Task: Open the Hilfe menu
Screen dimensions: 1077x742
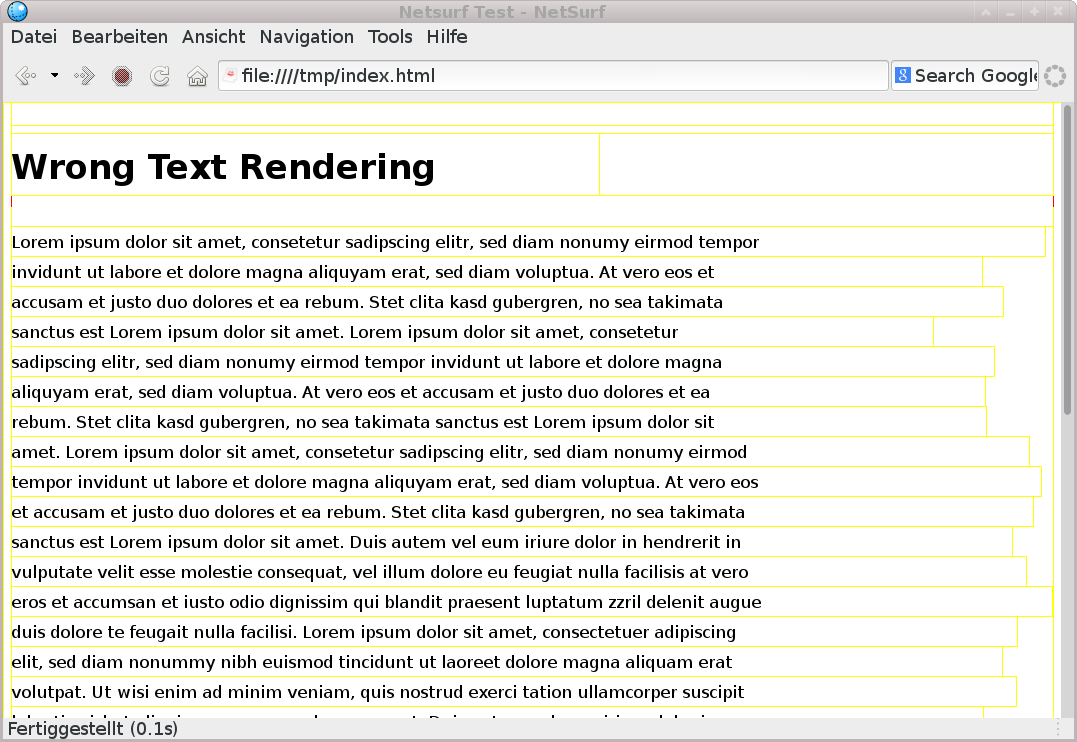Action: click(447, 37)
